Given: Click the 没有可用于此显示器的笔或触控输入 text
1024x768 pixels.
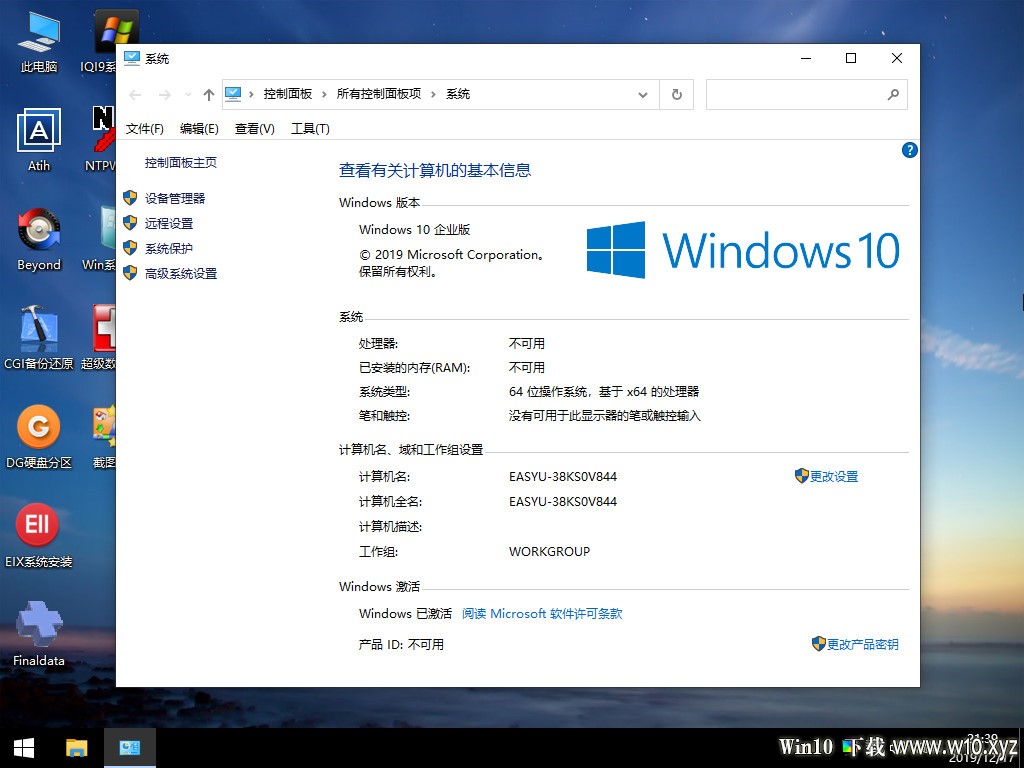Looking at the screenshot, I should (605, 416).
